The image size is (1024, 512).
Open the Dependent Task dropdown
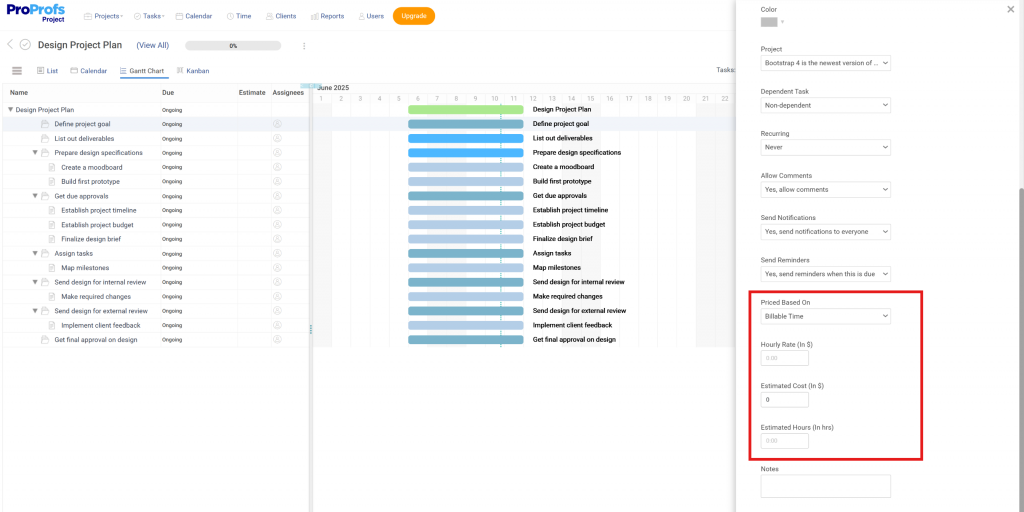(825, 104)
